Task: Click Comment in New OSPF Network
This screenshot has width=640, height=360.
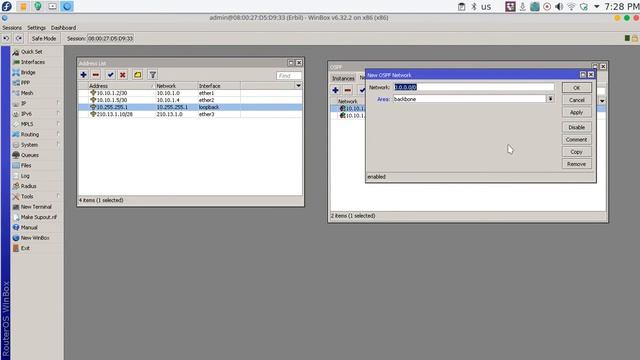Action: (x=576, y=140)
